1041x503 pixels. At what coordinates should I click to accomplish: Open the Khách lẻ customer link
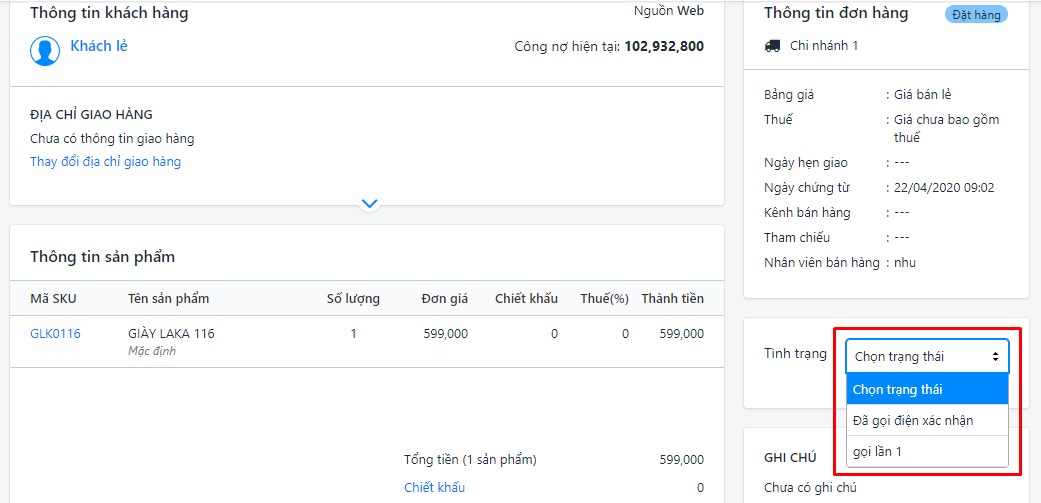click(98, 46)
